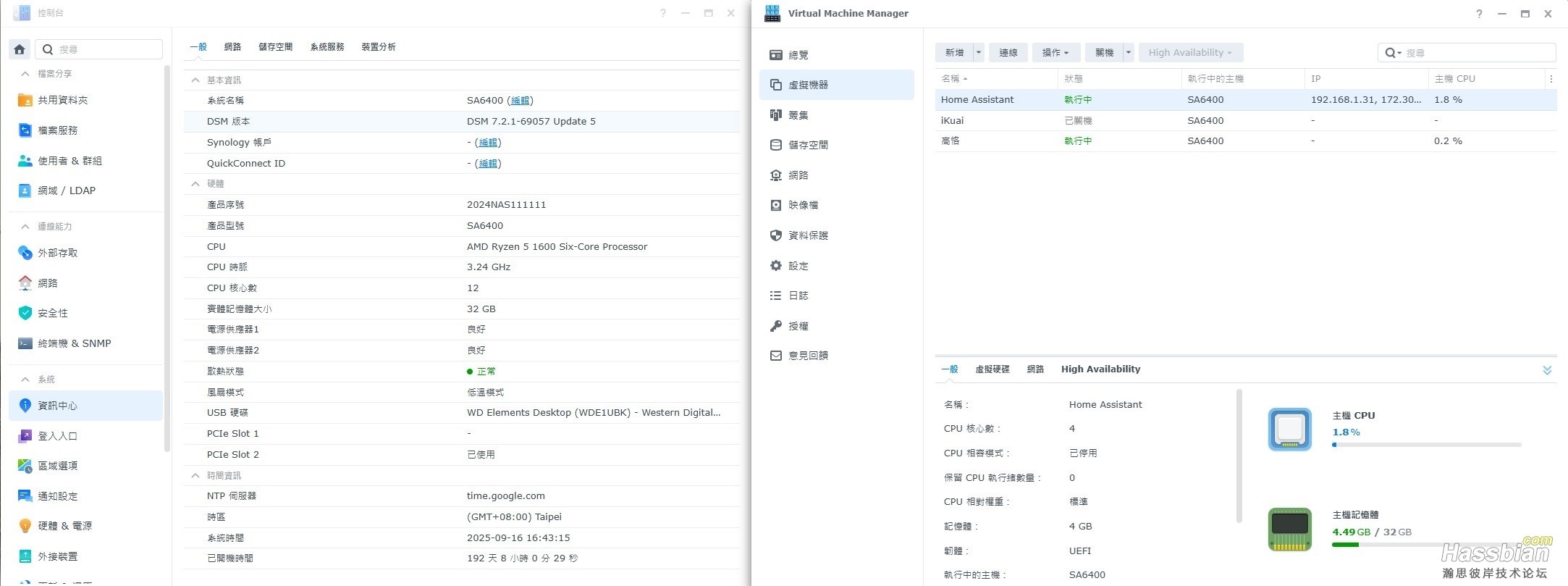Switch to the 虛擬硬碟 detail tab
Image resolution: width=1568 pixels, height=586 pixels.
(x=992, y=369)
